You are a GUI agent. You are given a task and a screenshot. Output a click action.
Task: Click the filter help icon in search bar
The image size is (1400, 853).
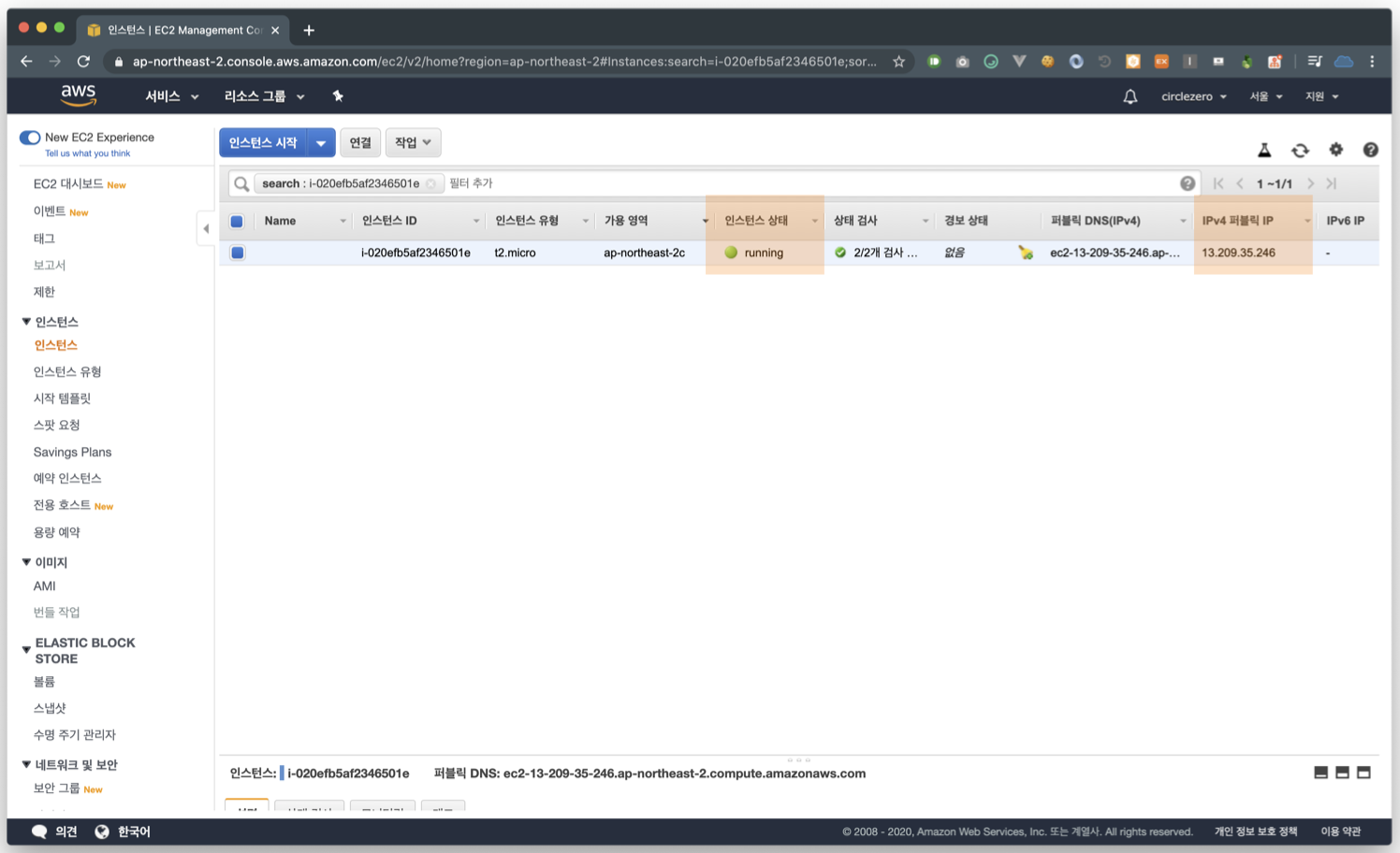point(1188,183)
